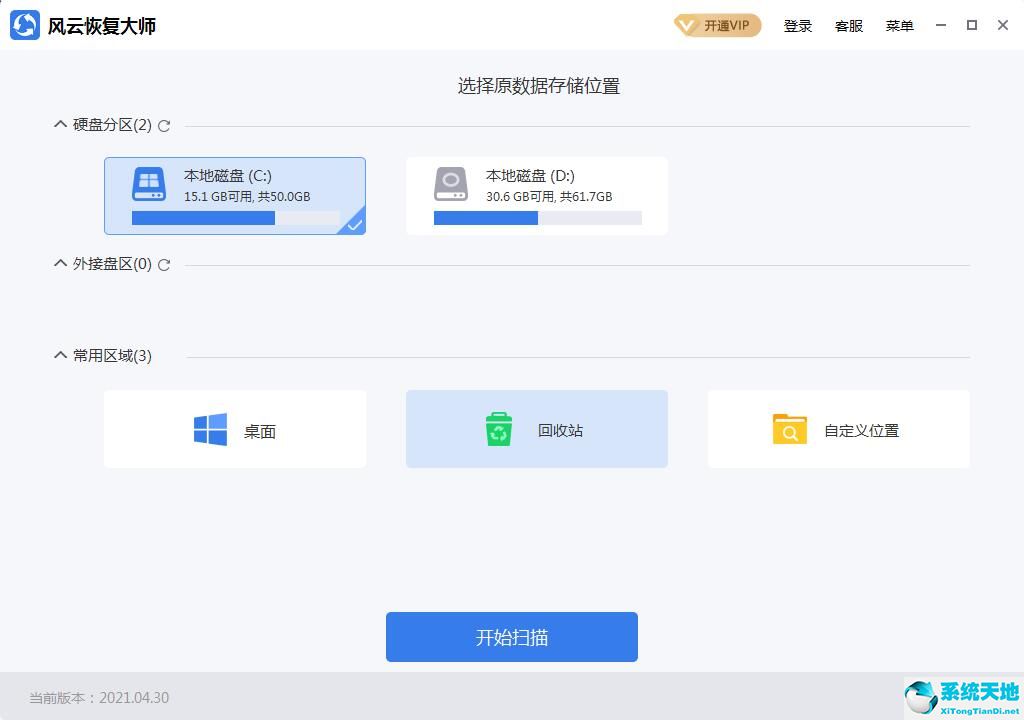Viewport: 1024px width, 720px height.
Task: Open the 菜单 menu
Action: coord(899,26)
